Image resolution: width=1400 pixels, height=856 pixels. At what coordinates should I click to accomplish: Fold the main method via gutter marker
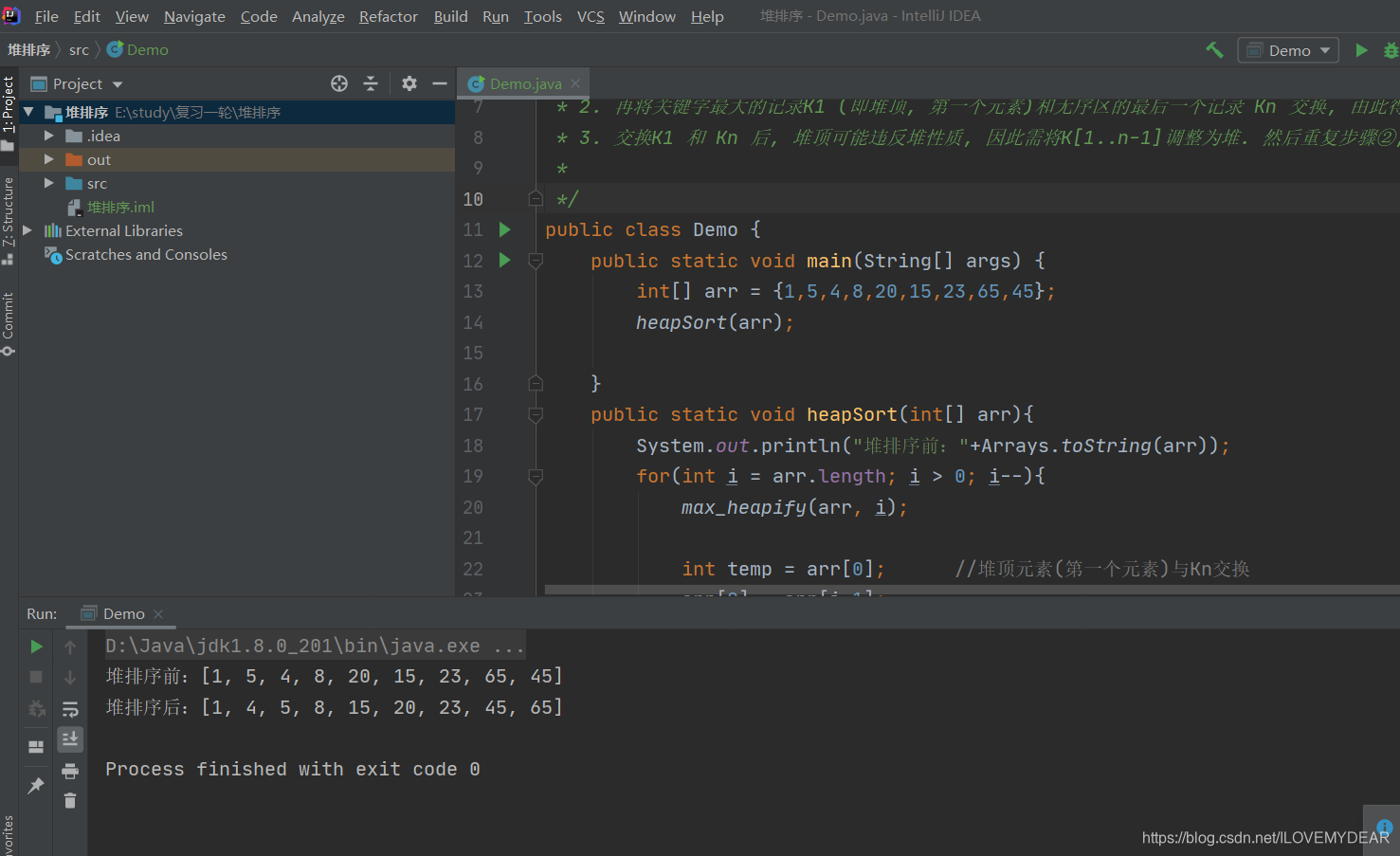536,261
